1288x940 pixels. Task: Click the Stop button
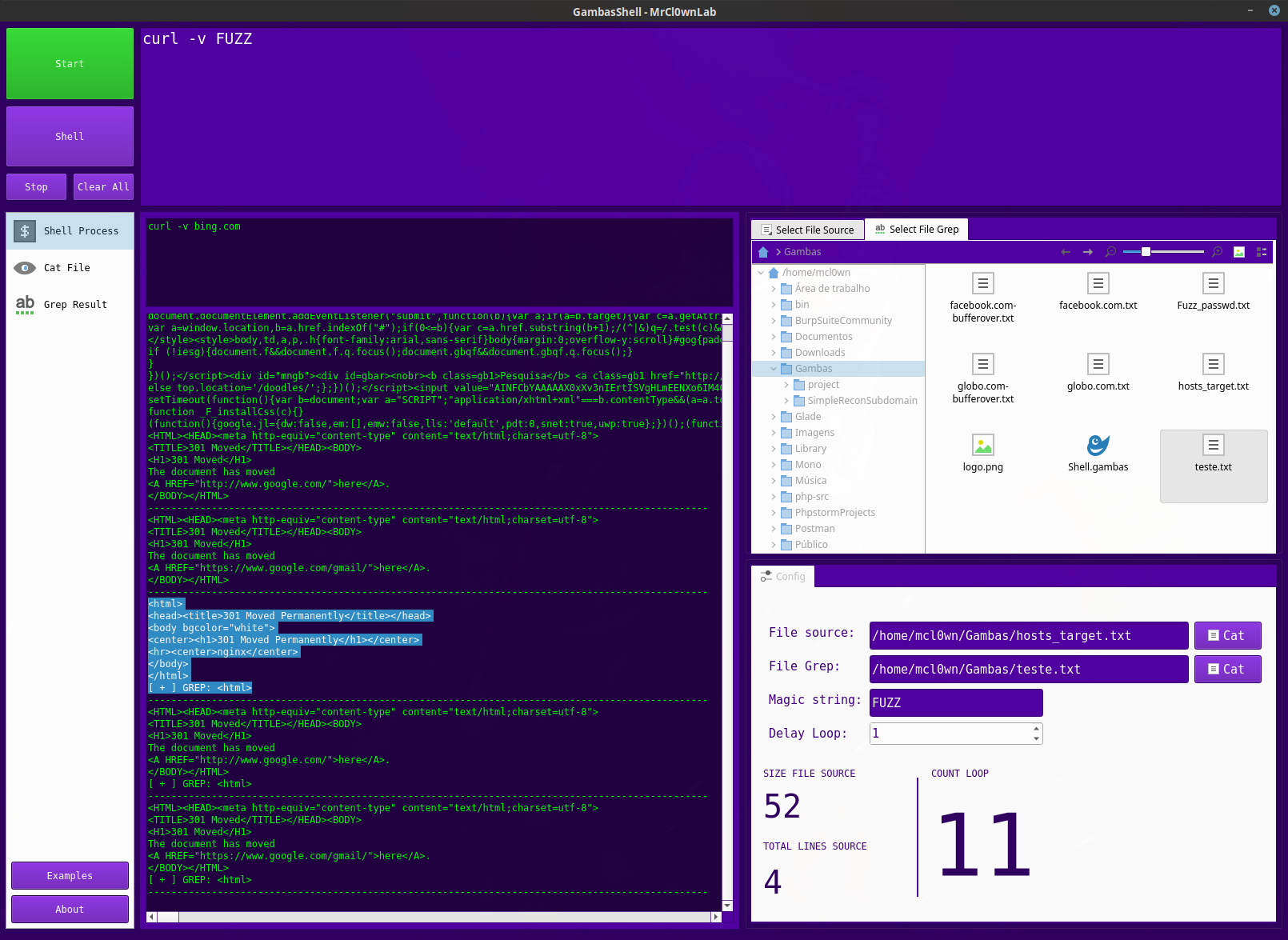[36, 187]
